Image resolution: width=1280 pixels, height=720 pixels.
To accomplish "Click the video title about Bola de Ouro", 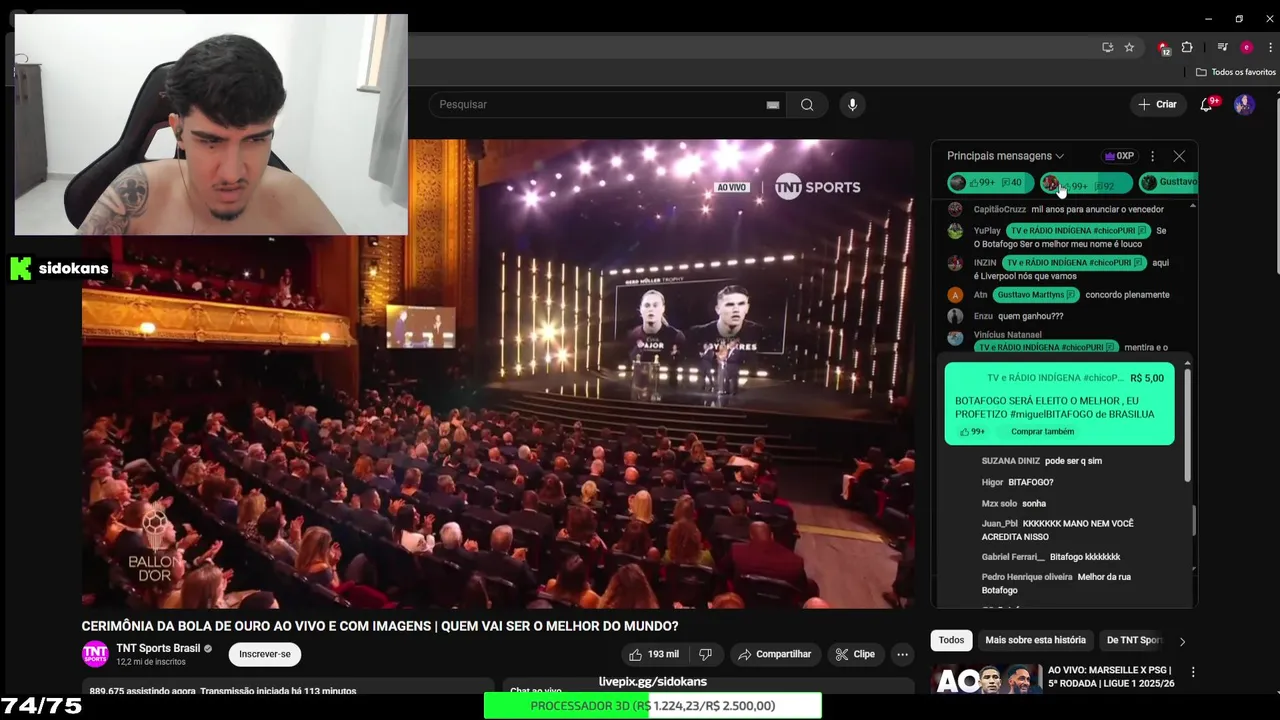I will (x=380, y=626).
